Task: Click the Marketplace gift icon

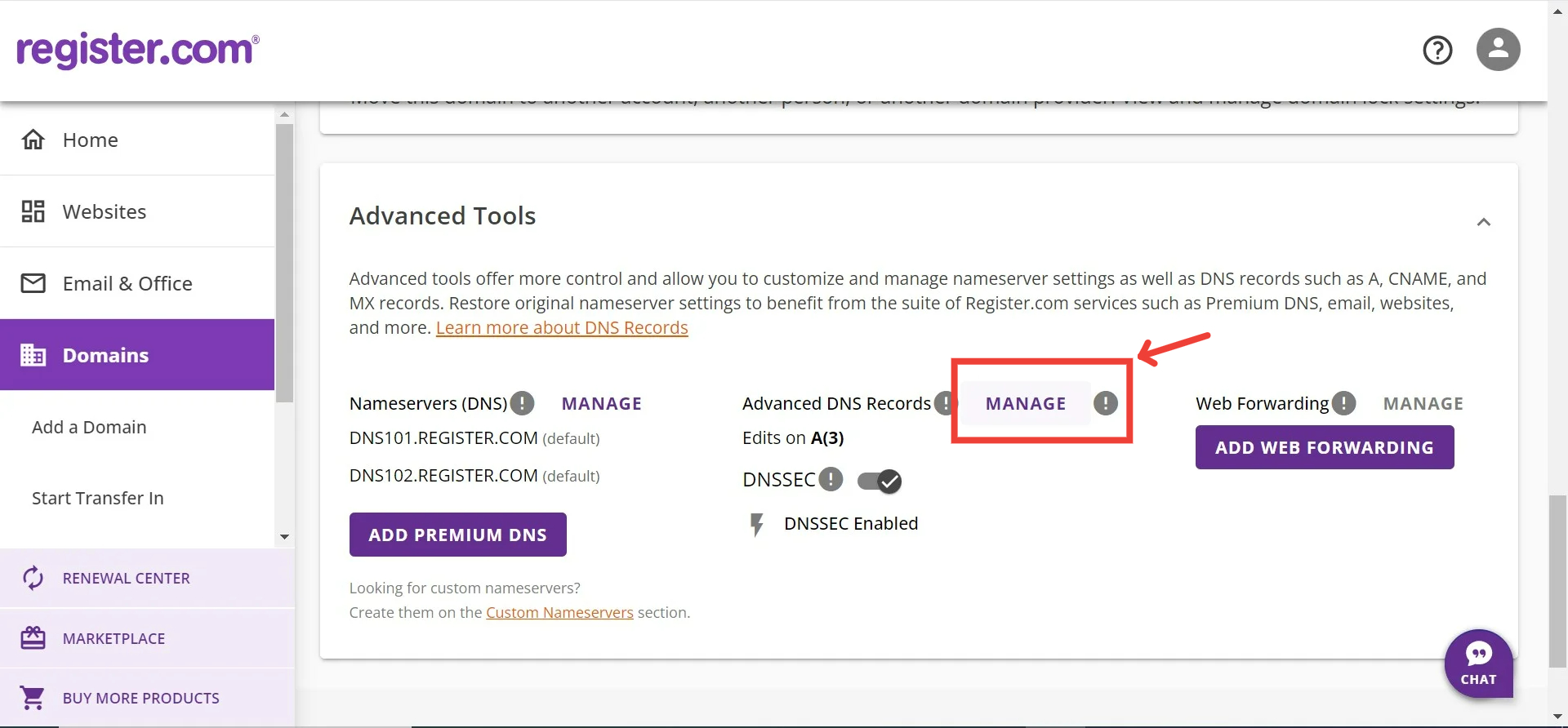Action: click(33, 637)
